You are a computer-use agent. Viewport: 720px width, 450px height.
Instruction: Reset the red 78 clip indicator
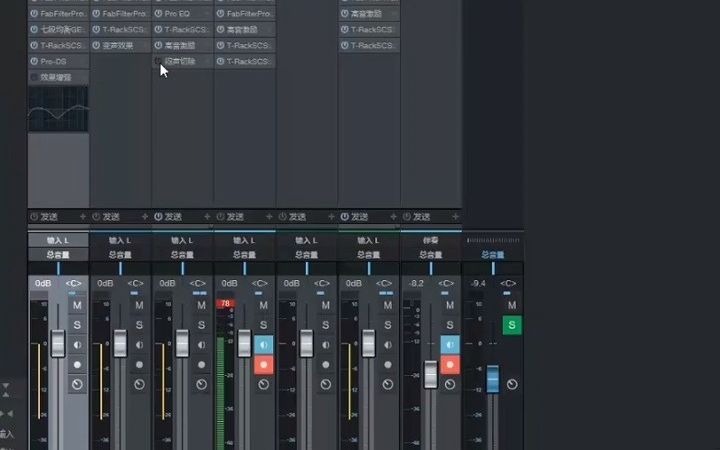pos(225,304)
